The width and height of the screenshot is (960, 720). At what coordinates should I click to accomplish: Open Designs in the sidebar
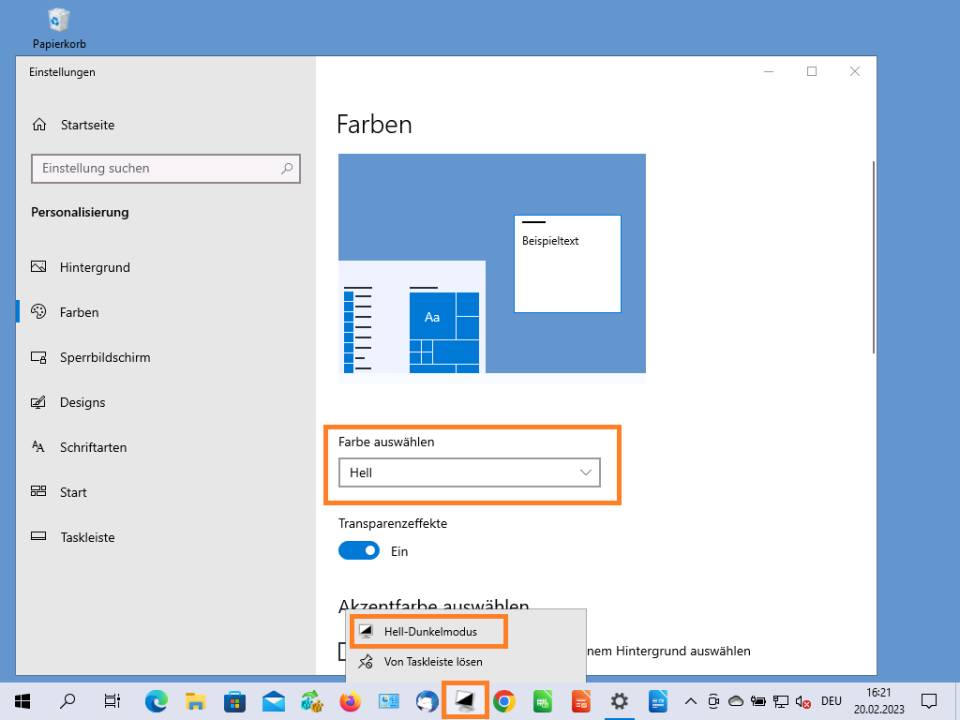click(x=82, y=402)
